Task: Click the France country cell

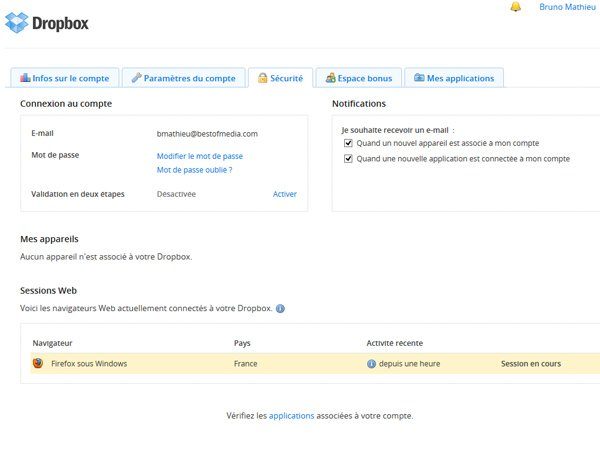Action: pos(245,364)
